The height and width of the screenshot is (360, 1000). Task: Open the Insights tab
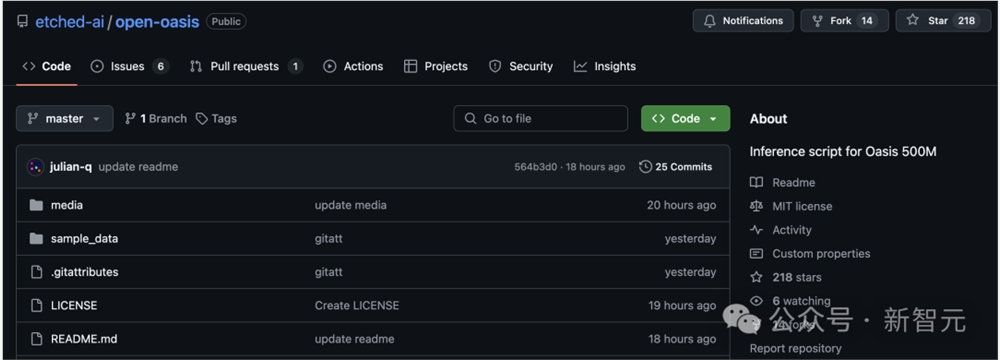pos(605,66)
